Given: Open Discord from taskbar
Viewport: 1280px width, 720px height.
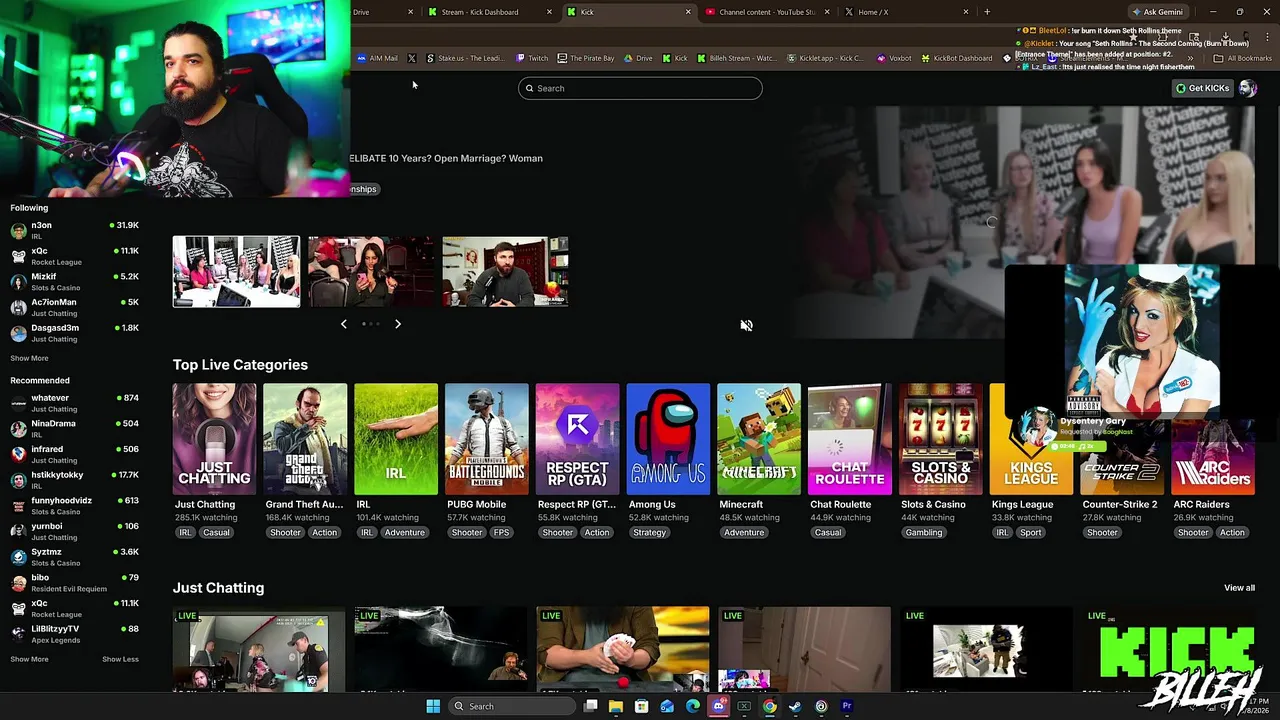Looking at the screenshot, I should (718, 706).
